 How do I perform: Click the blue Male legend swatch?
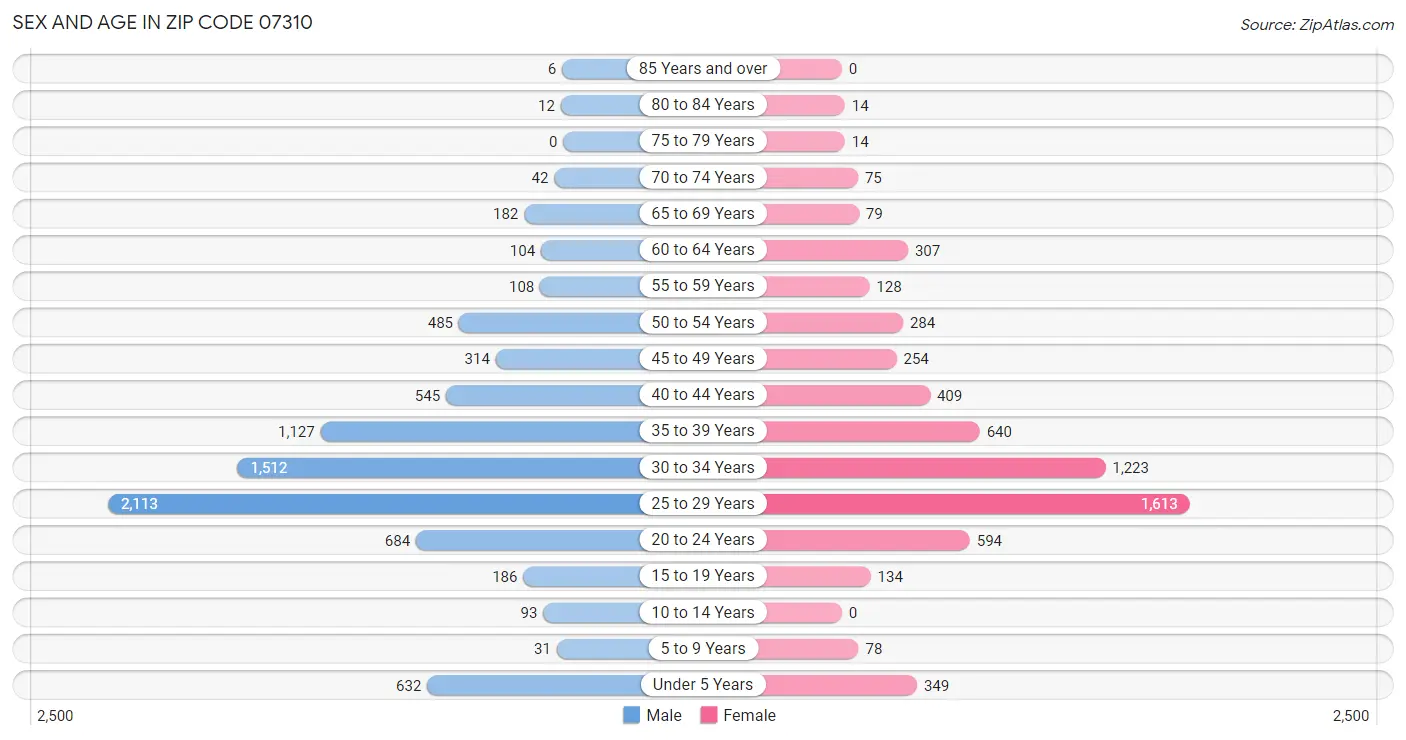click(x=631, y=715)
